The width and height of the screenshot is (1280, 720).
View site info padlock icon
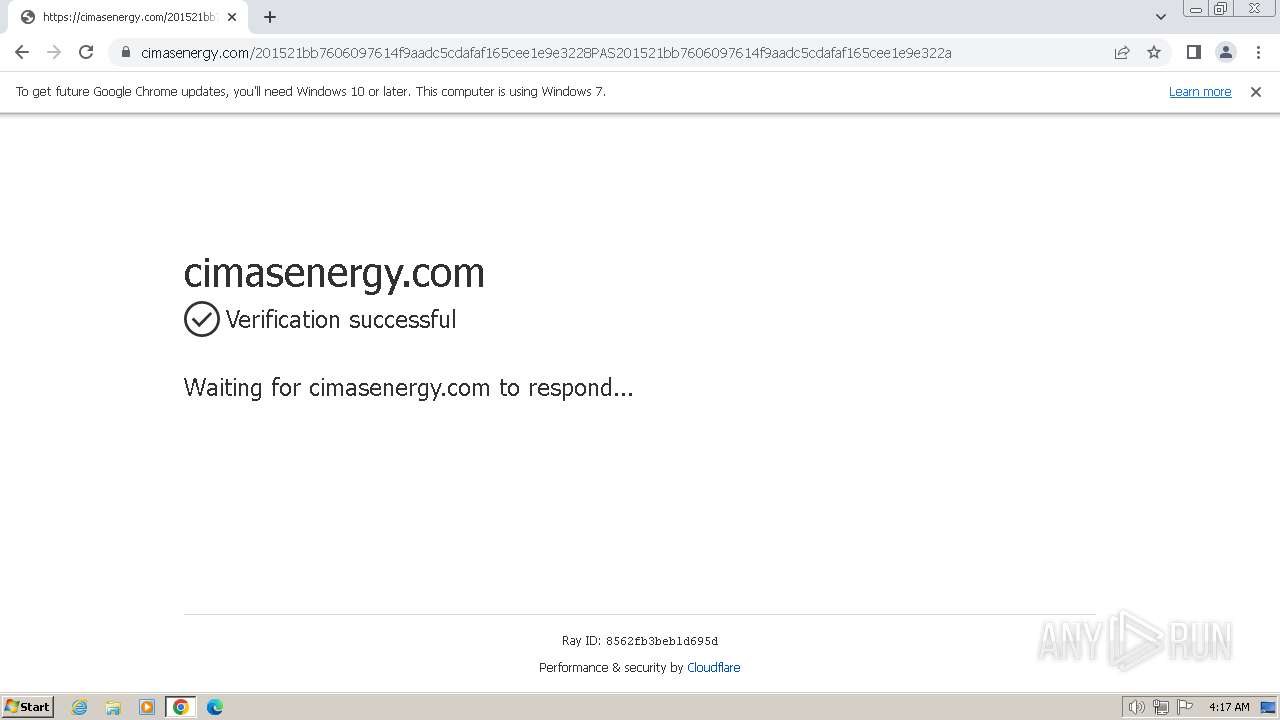[126, 52]
